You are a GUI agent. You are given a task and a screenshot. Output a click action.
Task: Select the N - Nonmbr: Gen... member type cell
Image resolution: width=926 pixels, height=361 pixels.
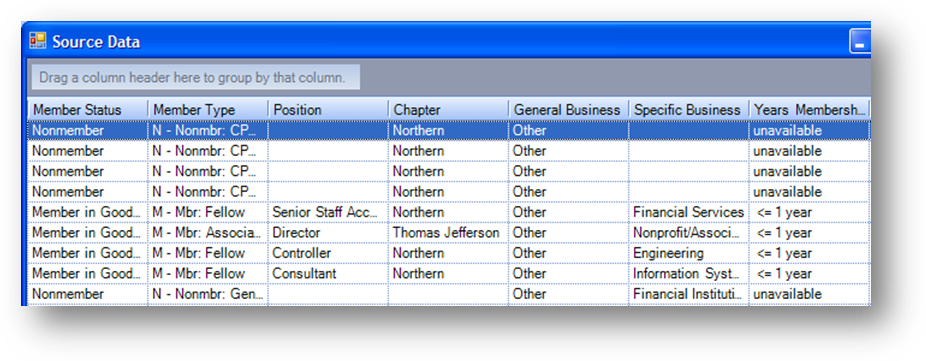point(208,294)
